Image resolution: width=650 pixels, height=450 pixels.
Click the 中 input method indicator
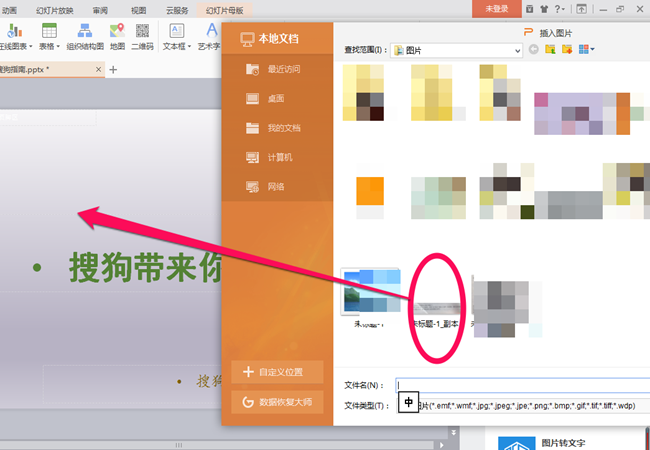point(408,402)
